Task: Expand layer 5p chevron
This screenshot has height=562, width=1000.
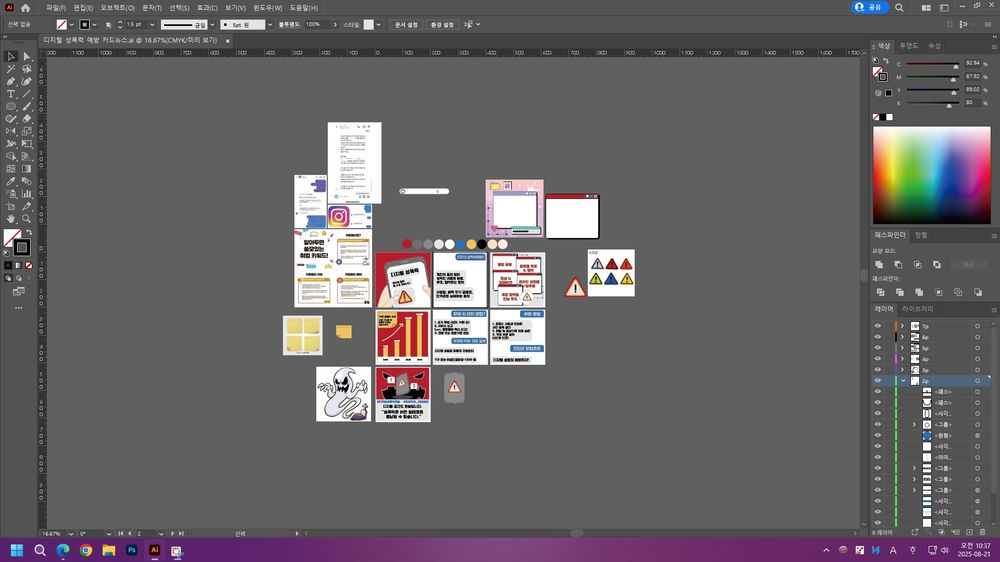Action: tap(902, 348)
